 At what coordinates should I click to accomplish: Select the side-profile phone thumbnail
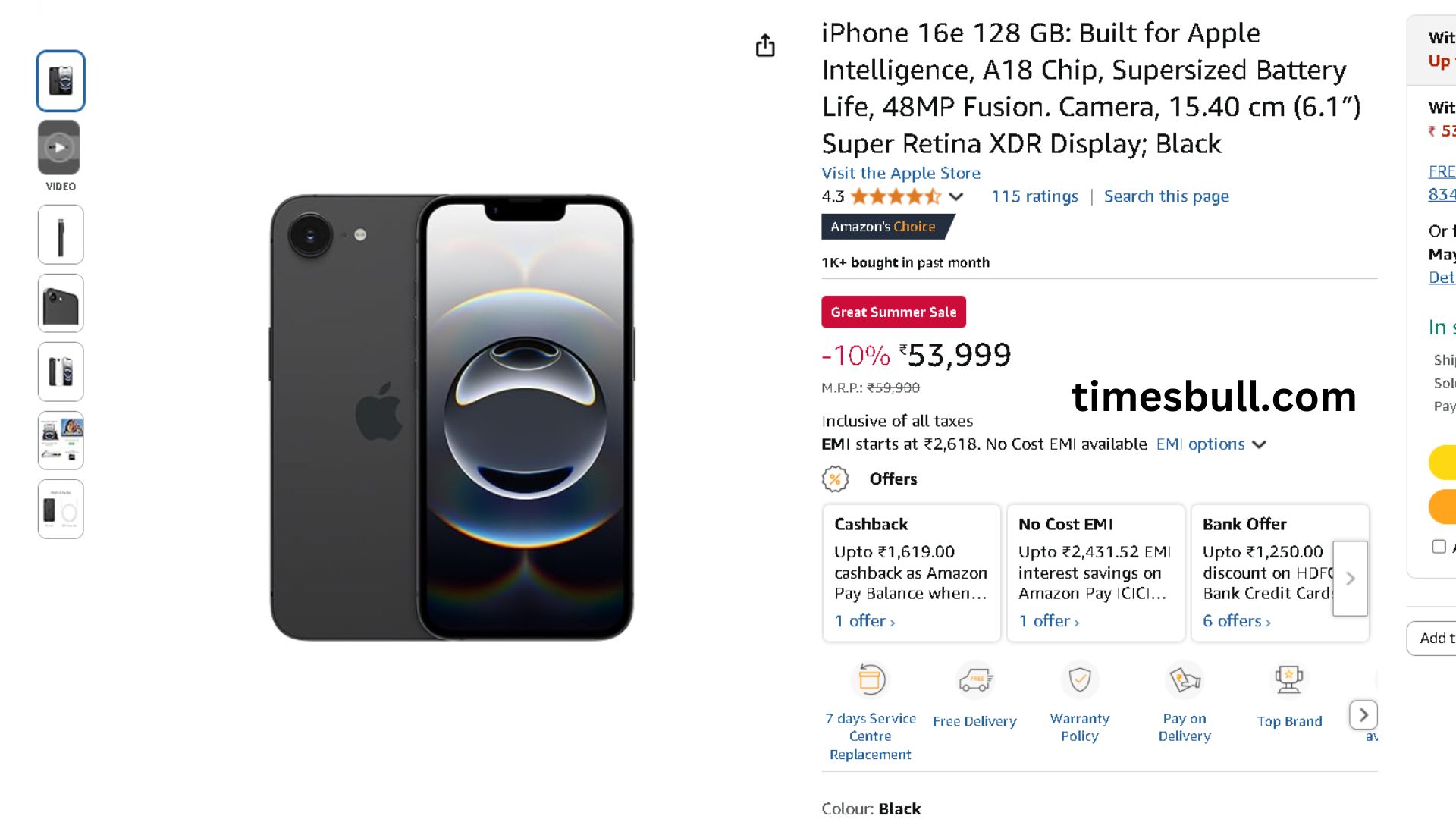[61, 235]
